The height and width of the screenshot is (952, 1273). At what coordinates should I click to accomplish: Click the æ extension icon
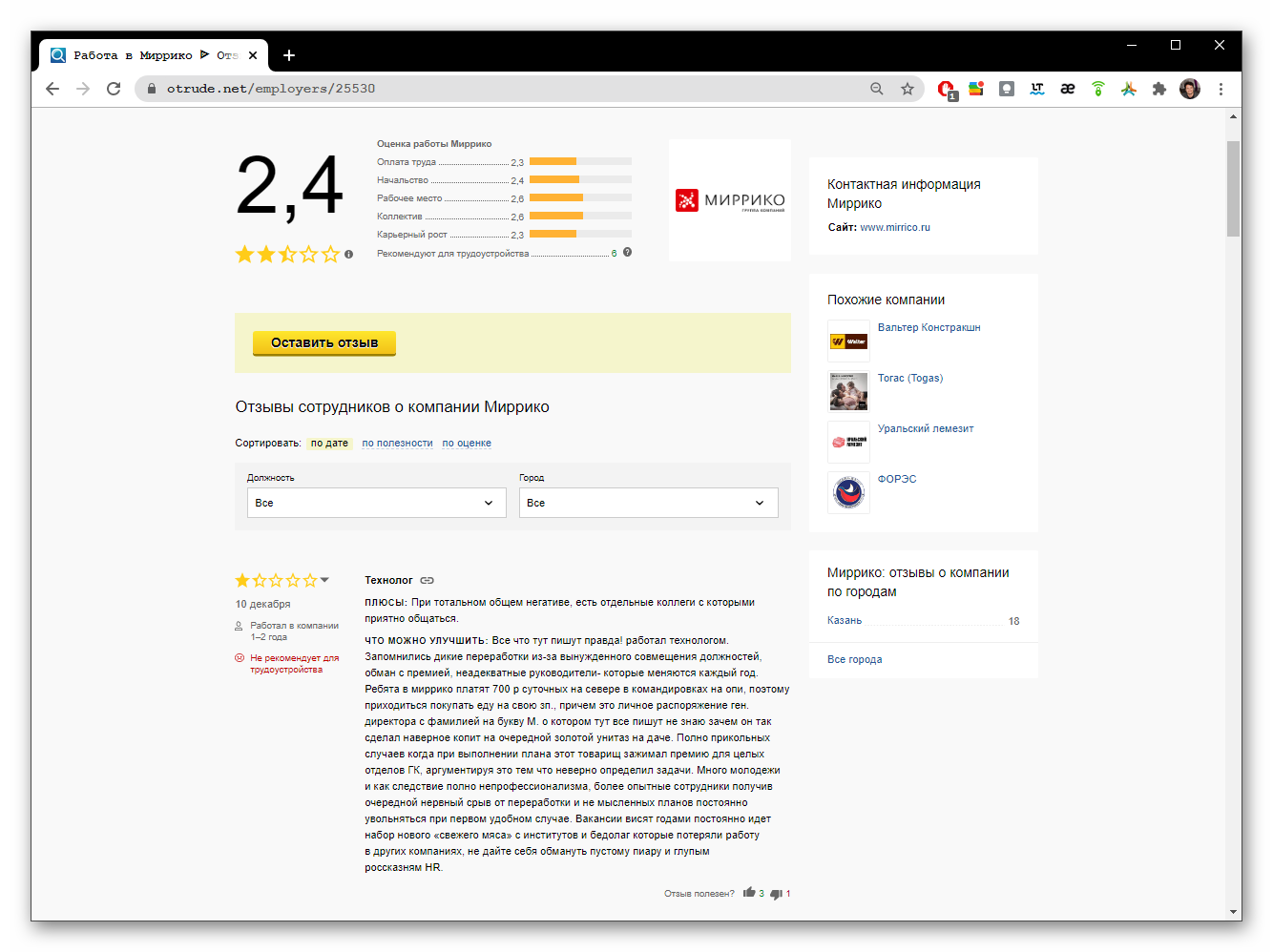pos(1068,89)
